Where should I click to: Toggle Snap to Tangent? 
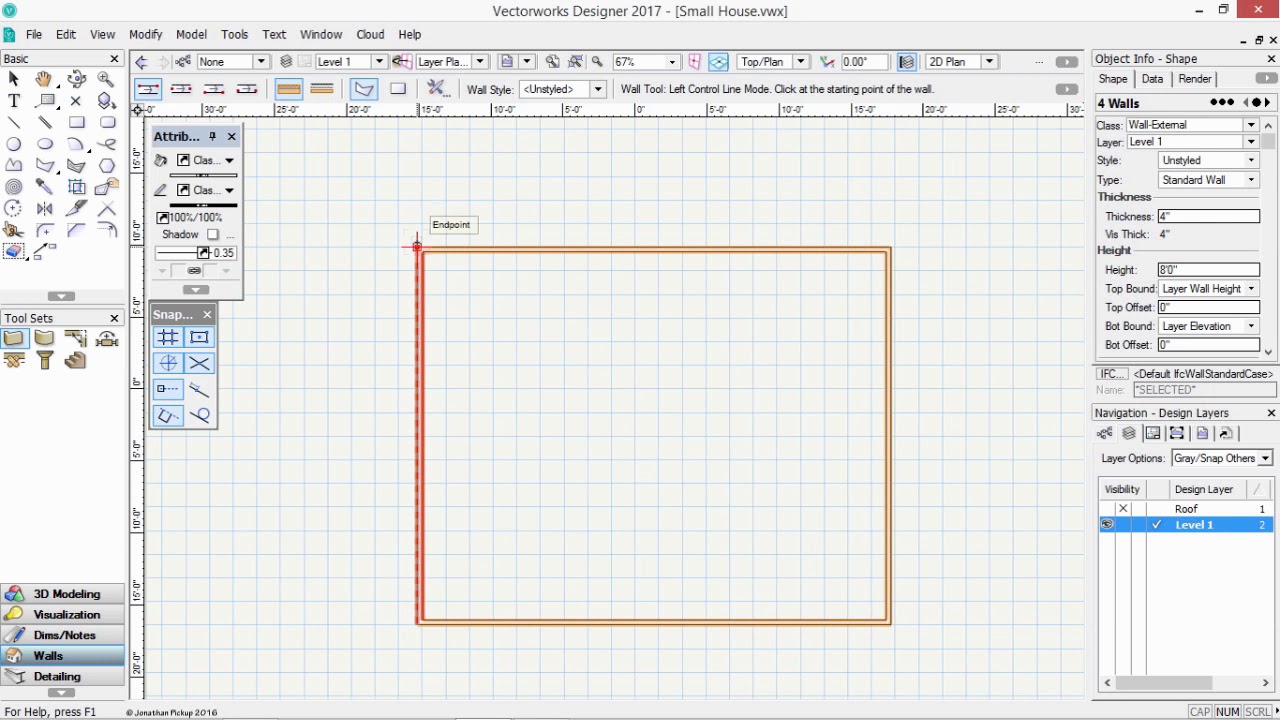199,415
